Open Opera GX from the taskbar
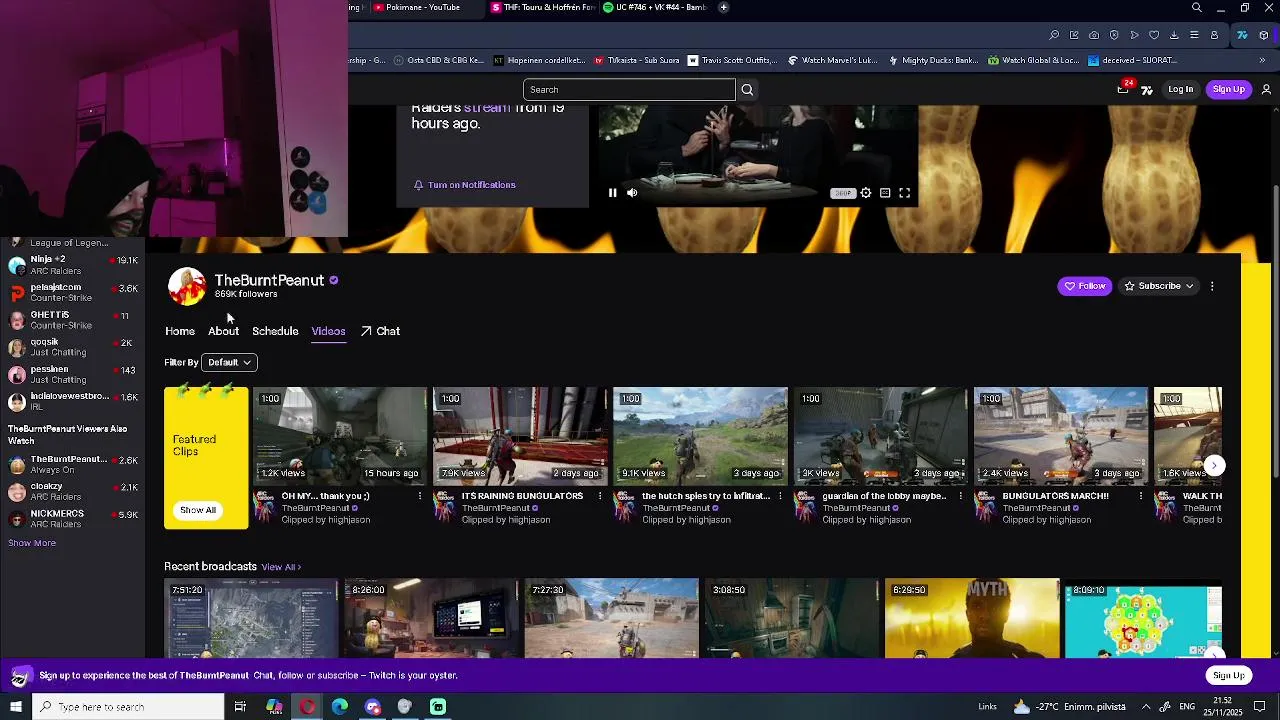The height and width of the screenshot is (720, 1280). click(307, 707)
